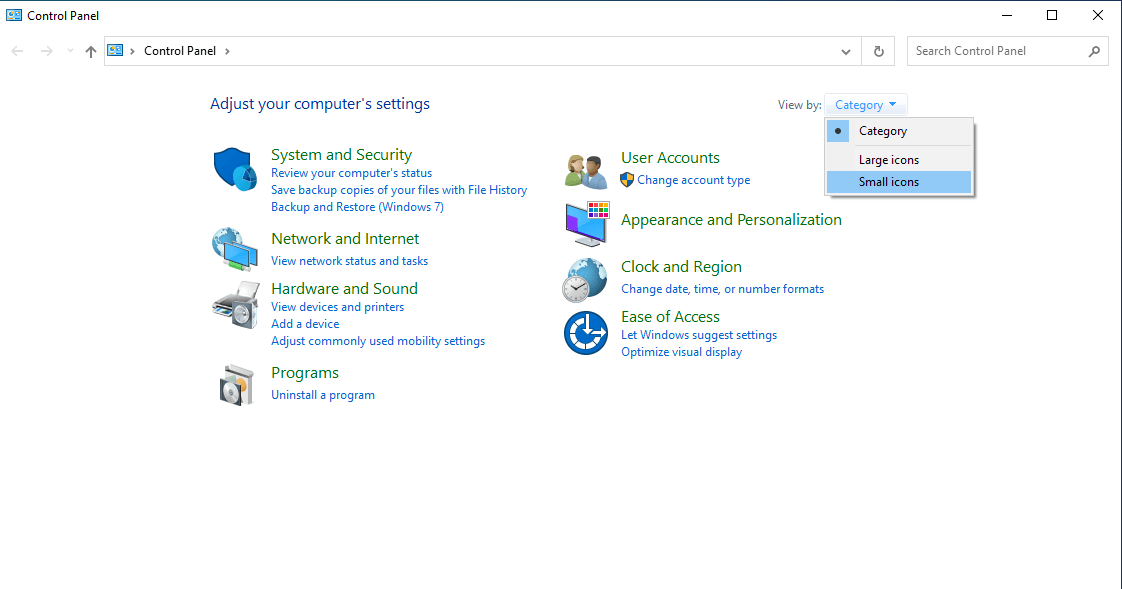The image size is (1122, 589).
Task: Click Let Windows suggest settings
Action: pos(698,334)
